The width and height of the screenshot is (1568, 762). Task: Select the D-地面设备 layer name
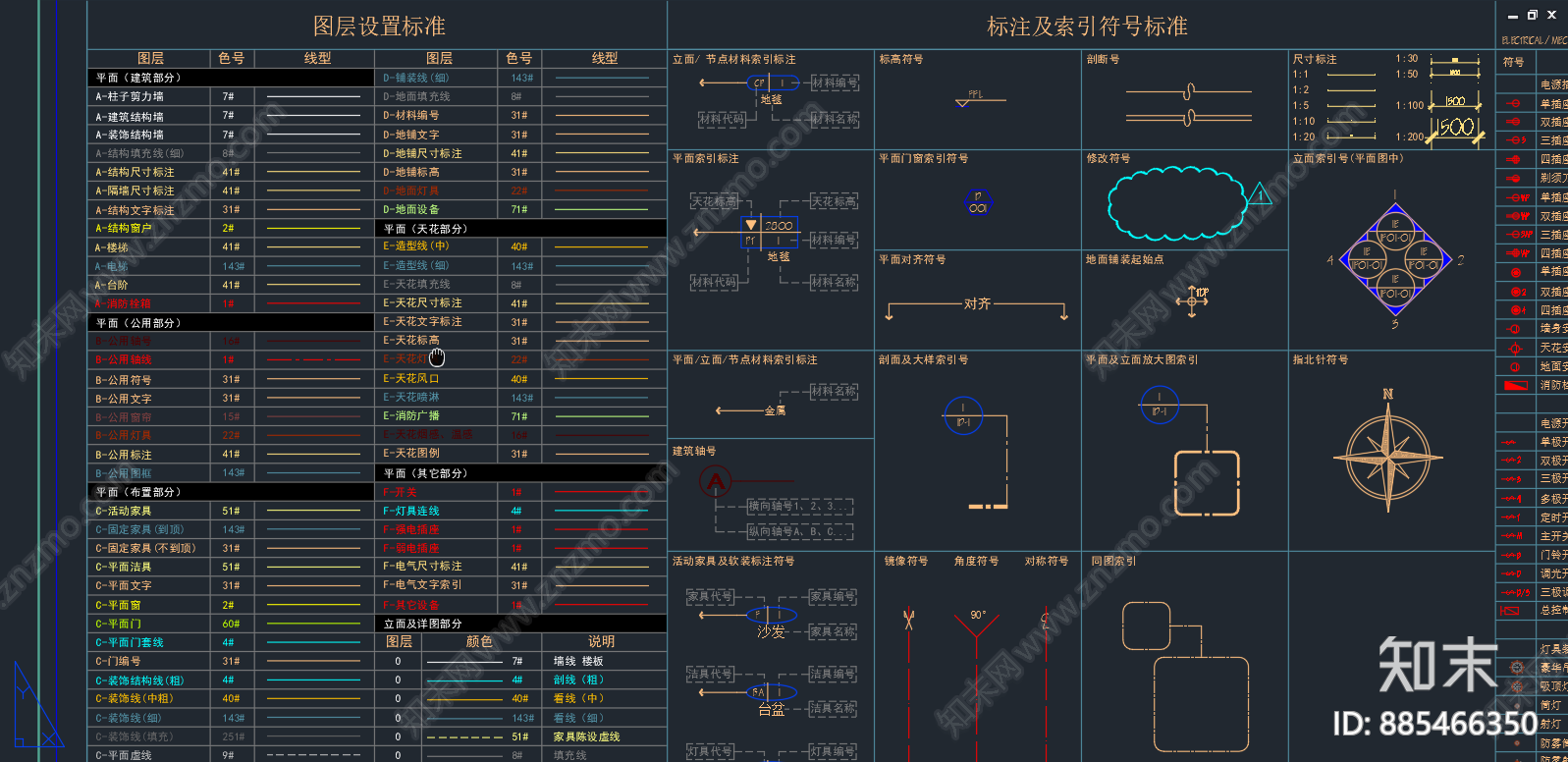click(411, 209)
